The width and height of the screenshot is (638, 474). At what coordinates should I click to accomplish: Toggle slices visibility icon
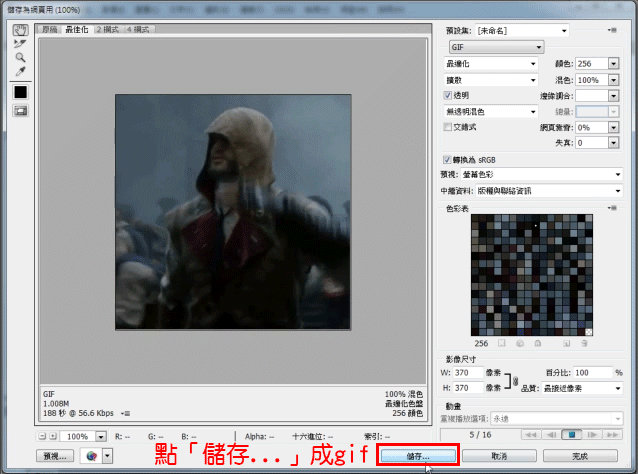20,111
